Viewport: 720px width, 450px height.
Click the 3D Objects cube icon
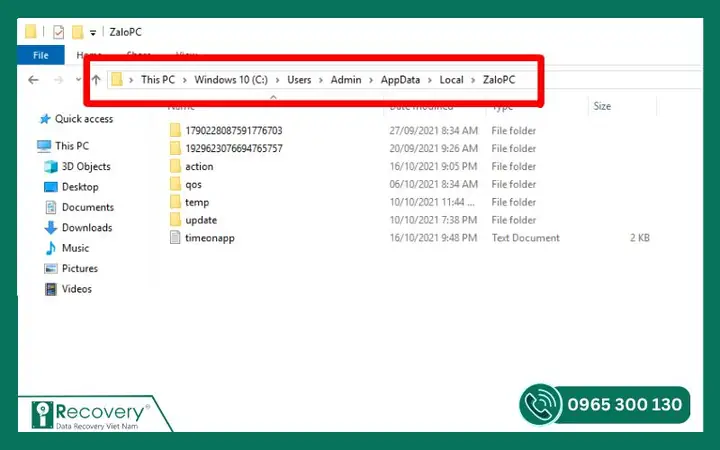(x=51, y=166)
